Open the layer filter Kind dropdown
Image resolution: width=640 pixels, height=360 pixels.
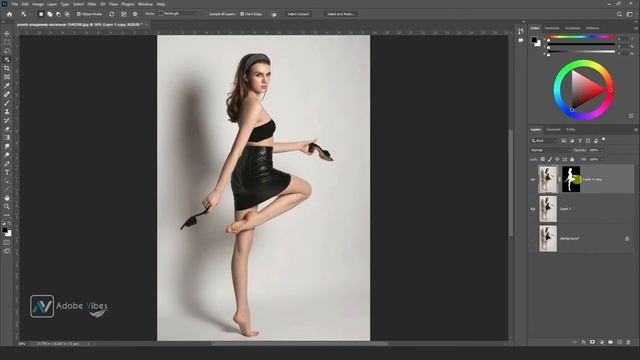point(544,140)
